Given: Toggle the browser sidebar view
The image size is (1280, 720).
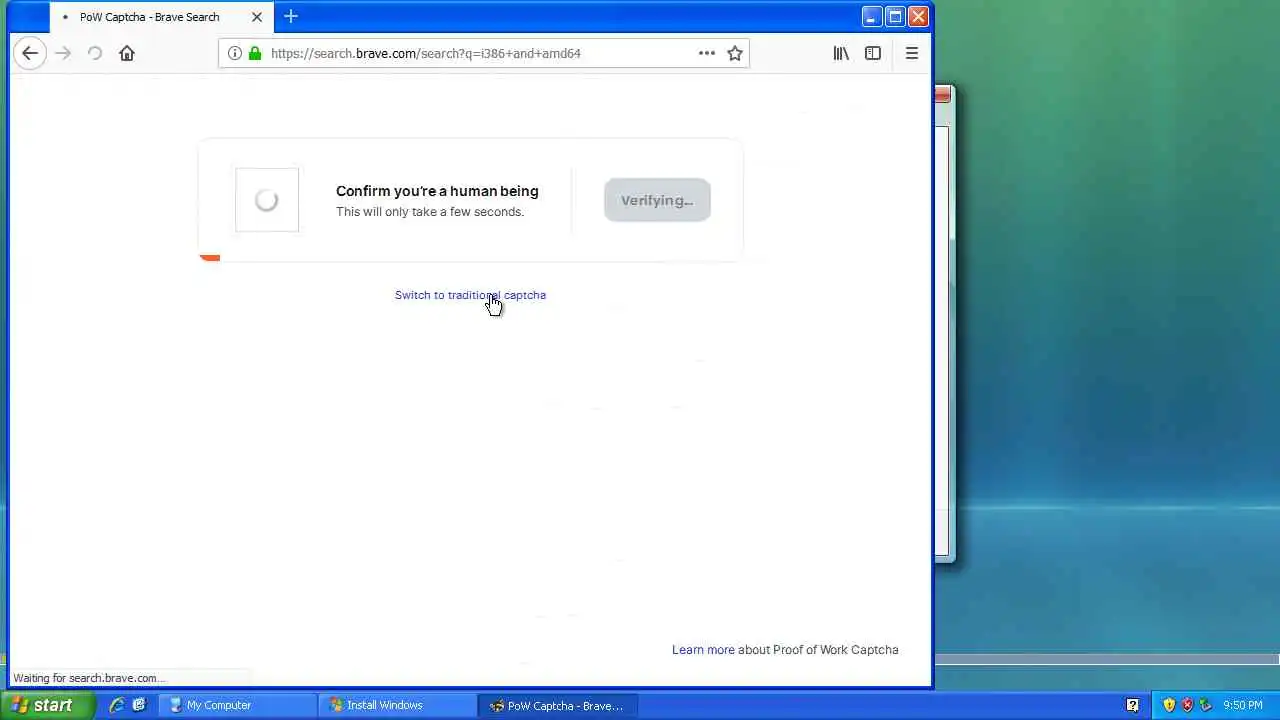Looking at the screenshot, I should click(x=873, y=53).
